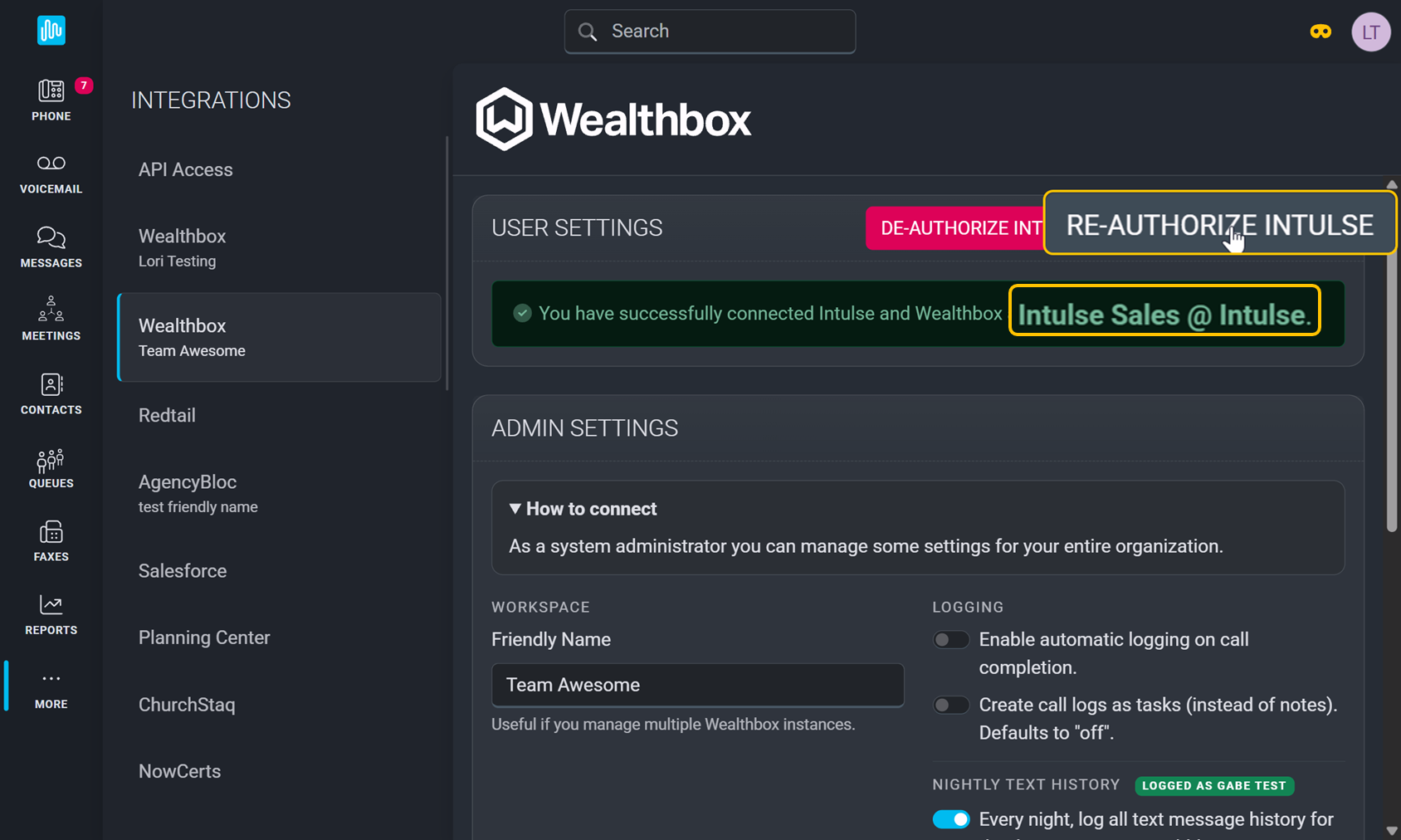Viewport: 1401px width, 840px height.
Task: Click the search magnifier icon
Action: [x=588, y=32]
